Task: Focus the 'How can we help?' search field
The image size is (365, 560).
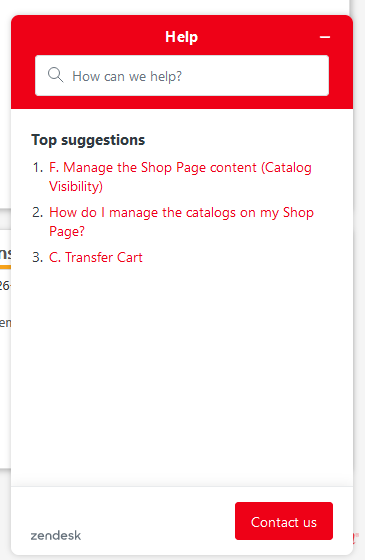Action: pos(182,76)
